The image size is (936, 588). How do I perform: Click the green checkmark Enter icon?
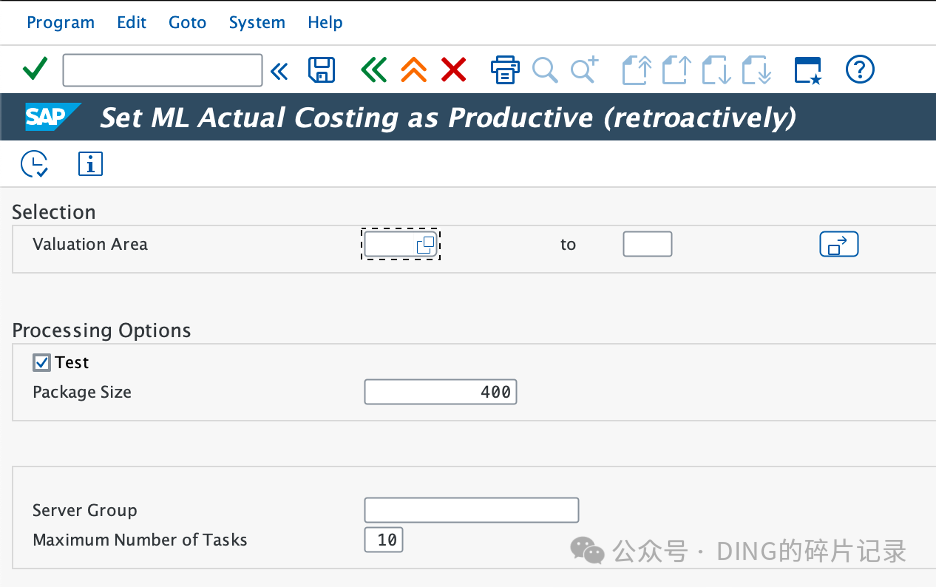(x=35, y=69)
